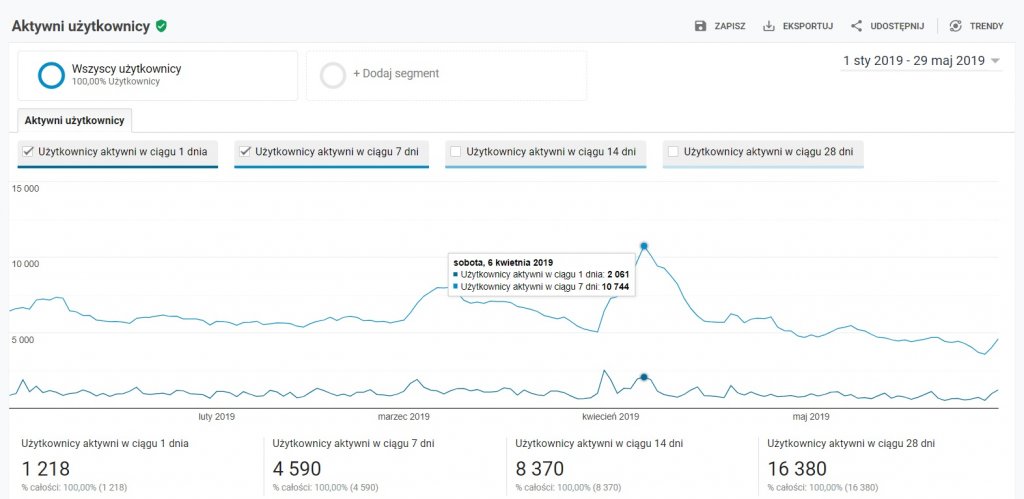Screen dimensions: 1024x499
Task: Click the EKSPORTUJ download icon
Action: [769, 26]
